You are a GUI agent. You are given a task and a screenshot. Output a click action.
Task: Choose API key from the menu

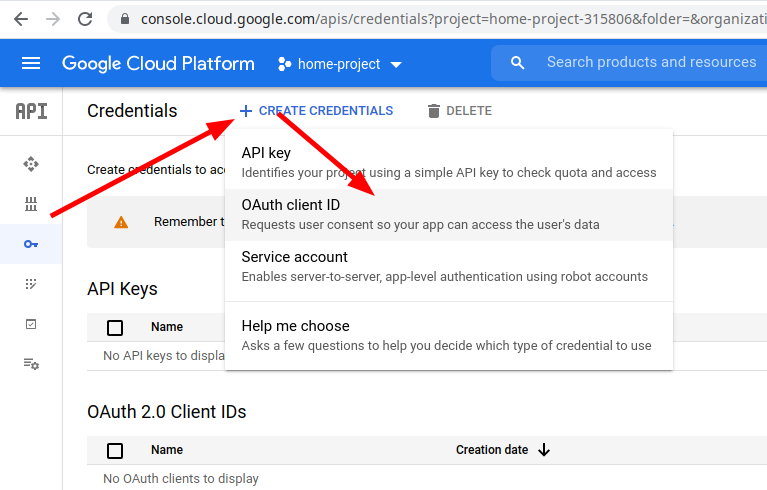[x=449, y=163]
